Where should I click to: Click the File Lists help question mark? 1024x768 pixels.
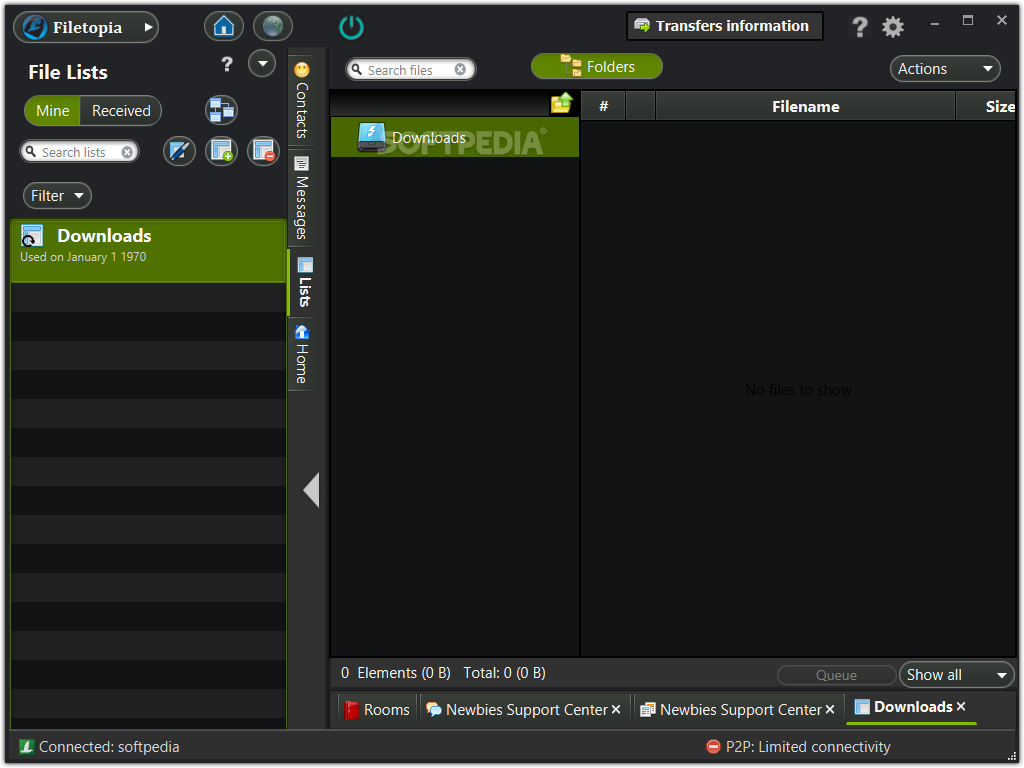(x=227, y=64)
